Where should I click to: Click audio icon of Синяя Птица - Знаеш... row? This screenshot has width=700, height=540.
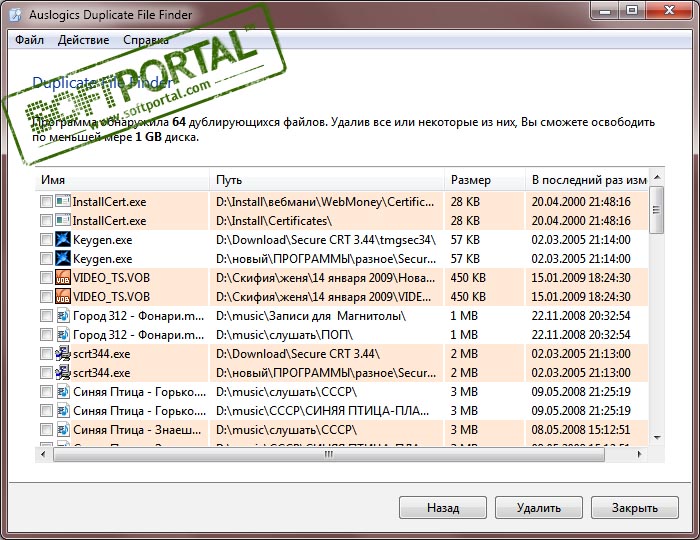pyautogui.click(x=63, y=429)
